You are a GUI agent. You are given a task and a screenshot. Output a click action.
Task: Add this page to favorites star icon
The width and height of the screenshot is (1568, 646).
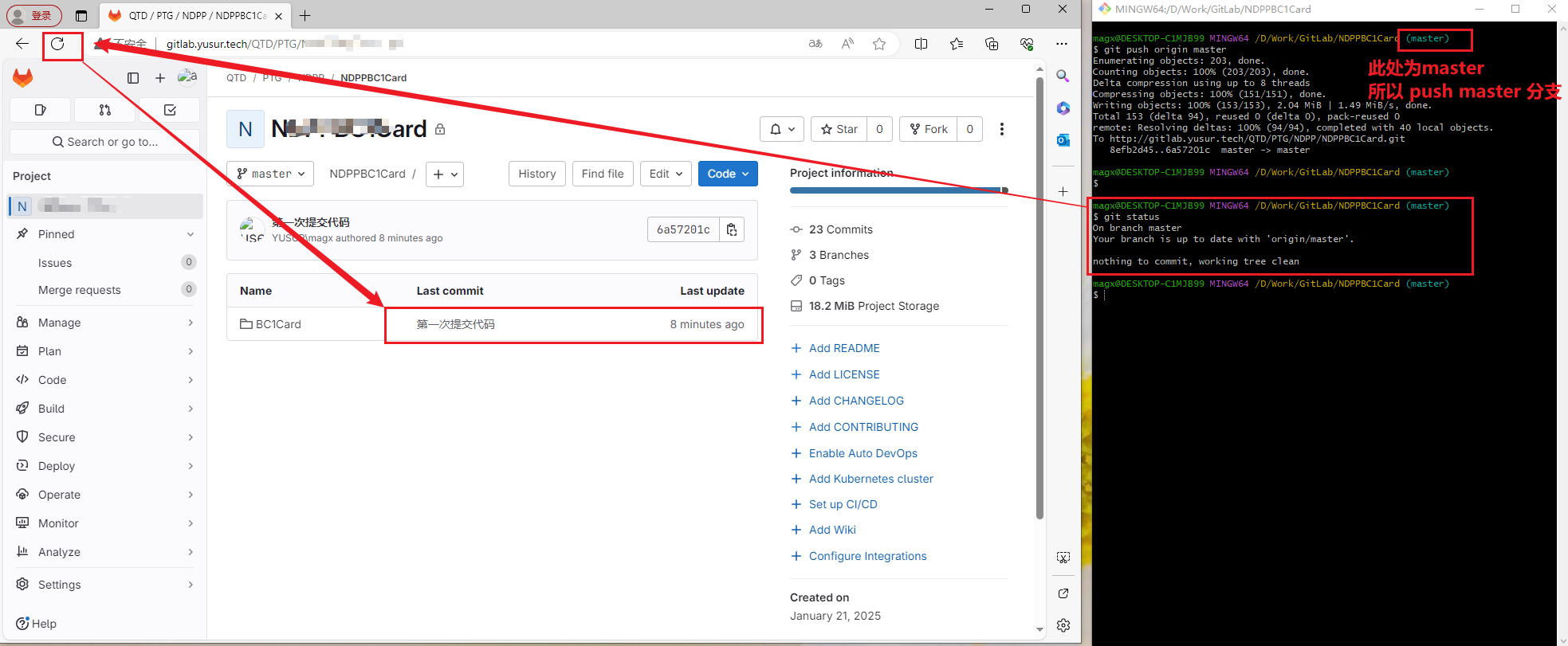pyautogui.click(x=879, y=44)
